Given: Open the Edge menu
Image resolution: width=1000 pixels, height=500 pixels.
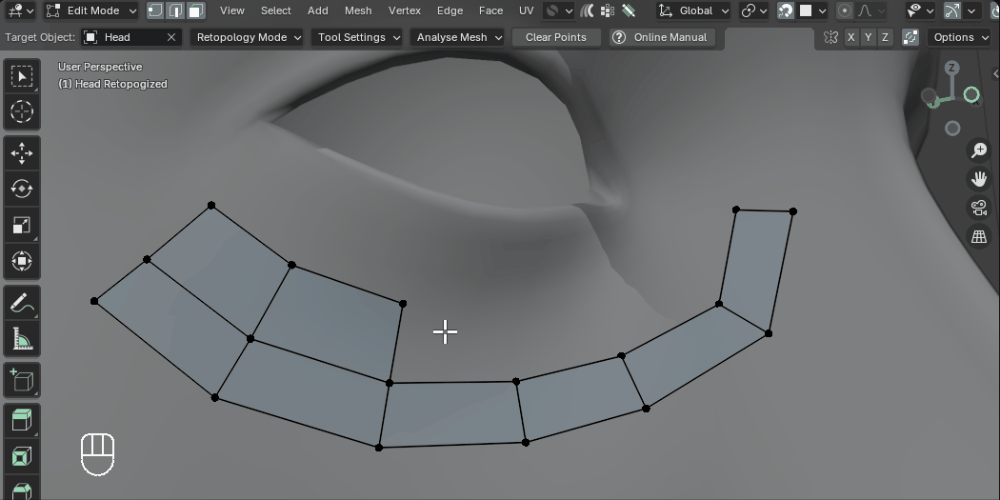Looking at the screenshot, I should click(x=450, y=11).
